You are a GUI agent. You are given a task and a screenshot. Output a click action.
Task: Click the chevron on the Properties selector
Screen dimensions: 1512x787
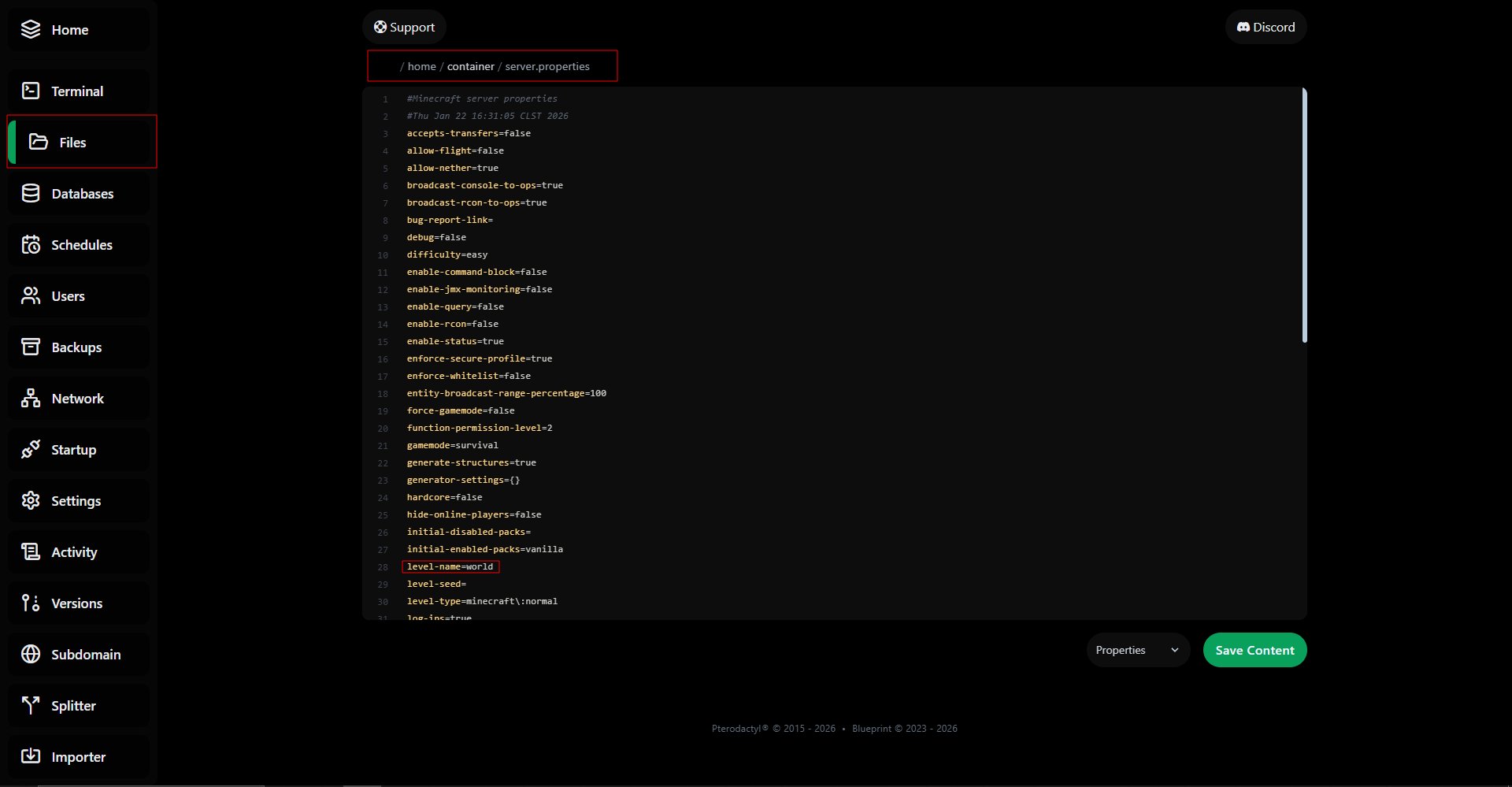point(1174,650)
